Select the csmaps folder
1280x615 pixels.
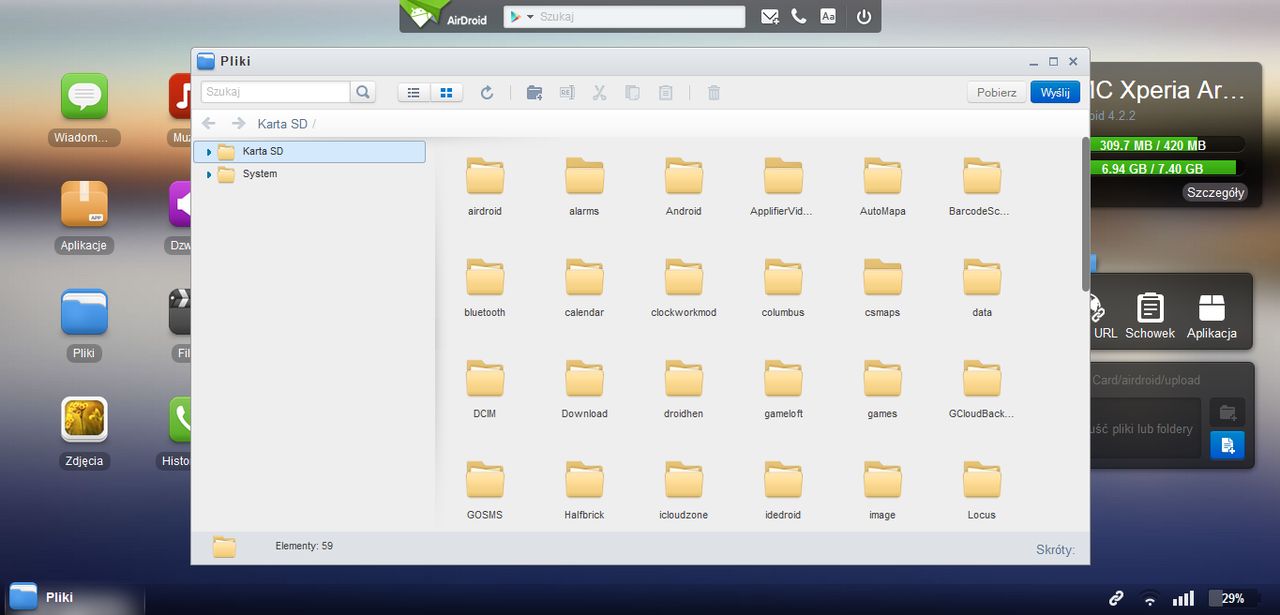[883, 287]
